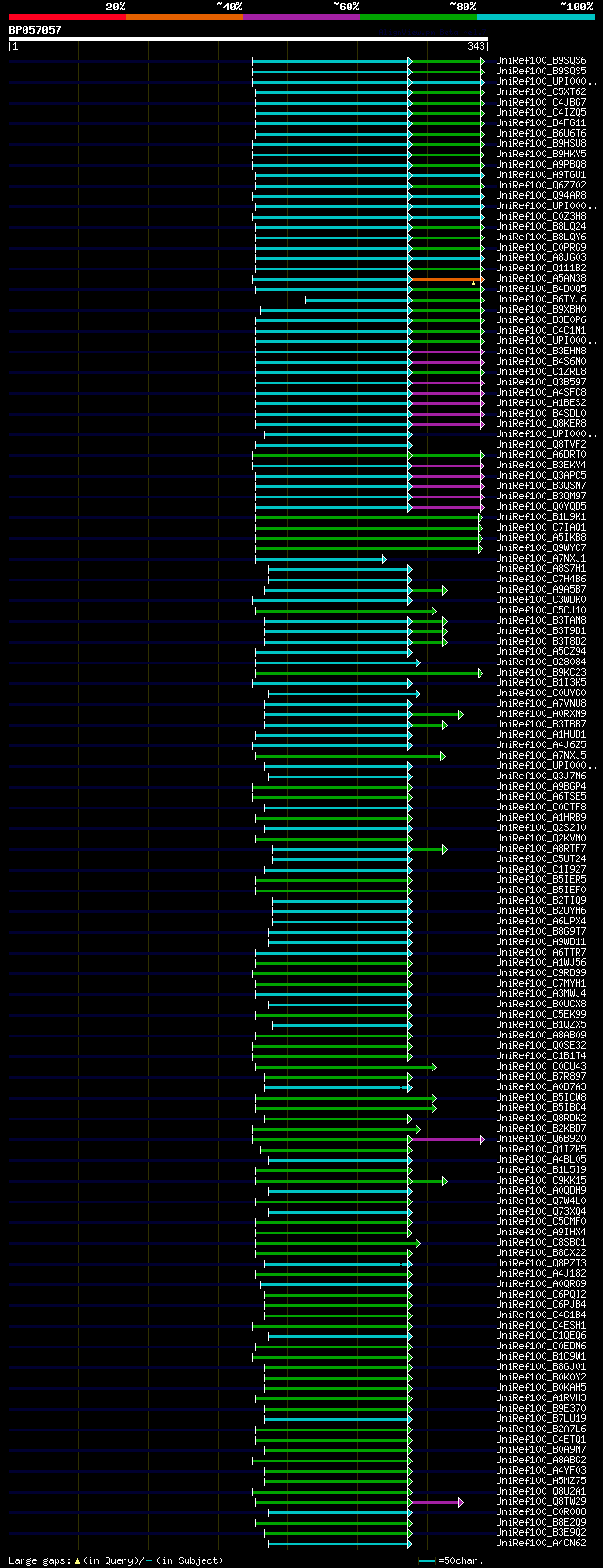Screen dimensions: 603x1568
Task: Open hit UniRef100_C0CU43
Action: (x=541, y=1066)
